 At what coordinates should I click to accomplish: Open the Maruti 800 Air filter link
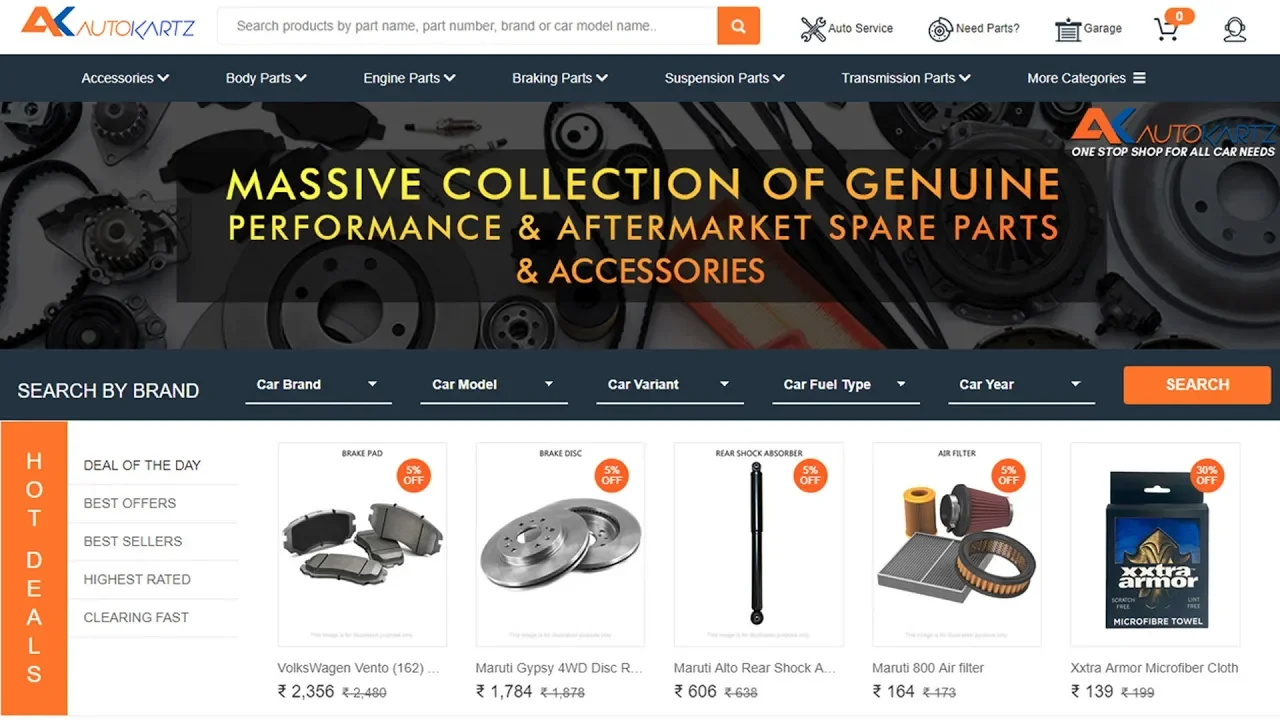tap(928, 668)
